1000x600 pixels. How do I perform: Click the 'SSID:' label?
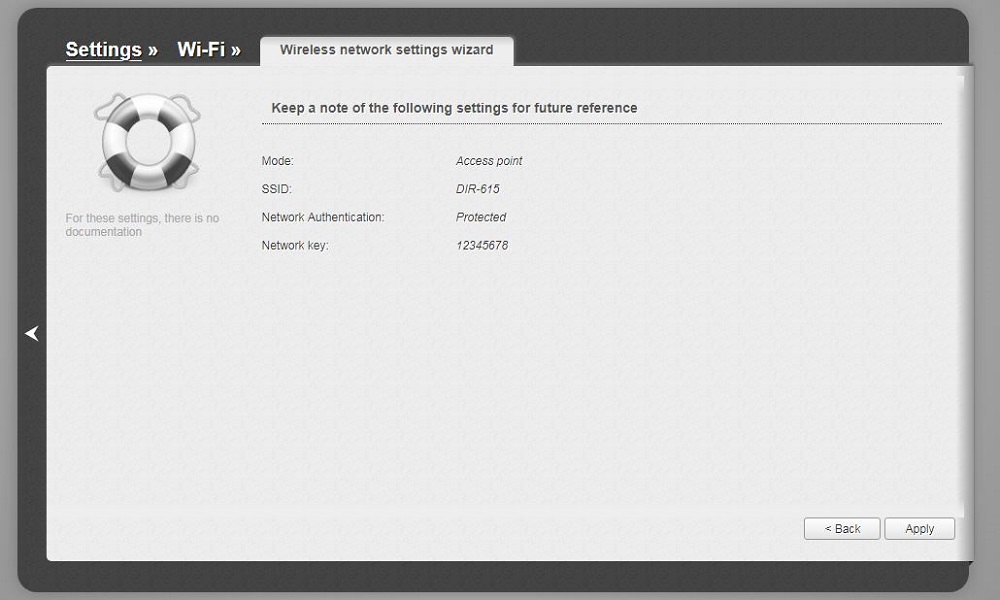276,189
